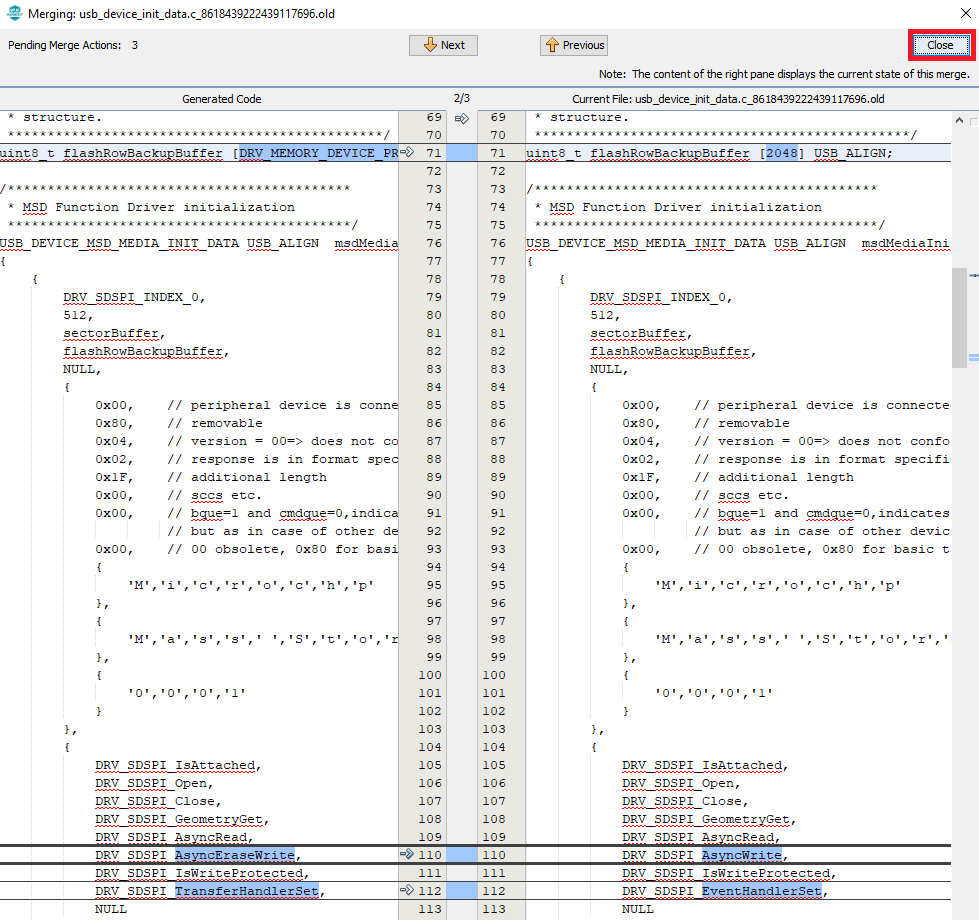
Task: Click the highlighted 2048 value in the right pane
Action: point(783,153)
